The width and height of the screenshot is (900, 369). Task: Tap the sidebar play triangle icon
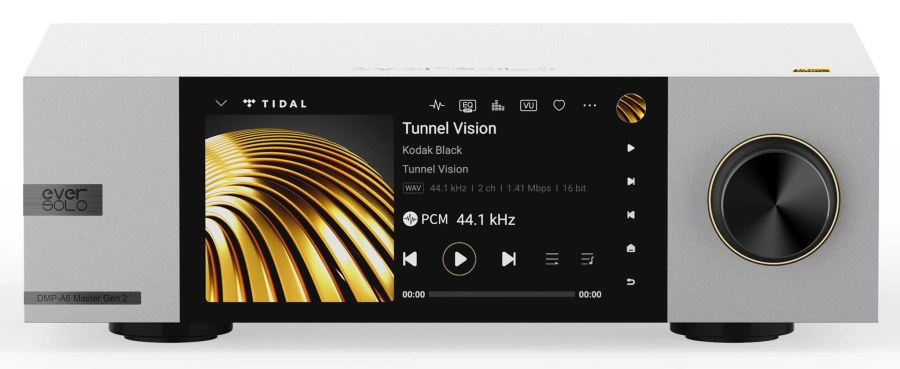(631, 147)
